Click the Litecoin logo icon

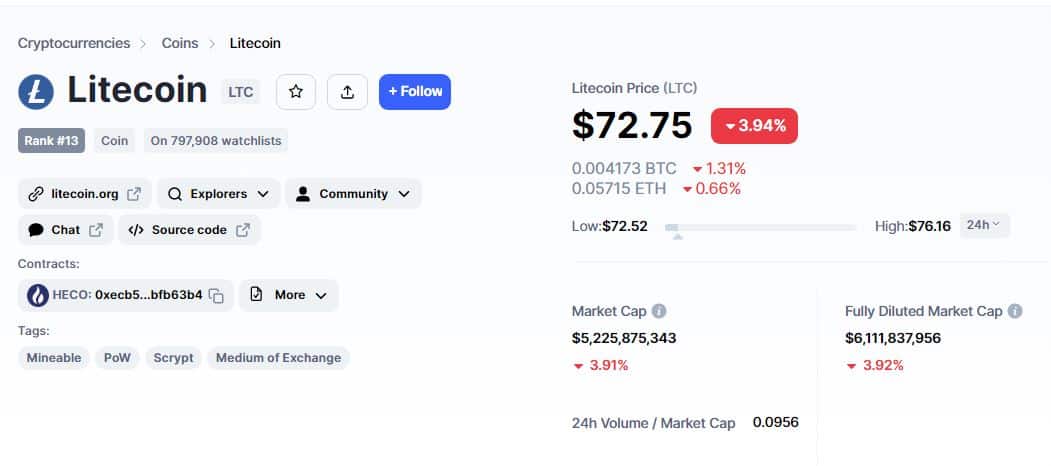tap(36, 92)
